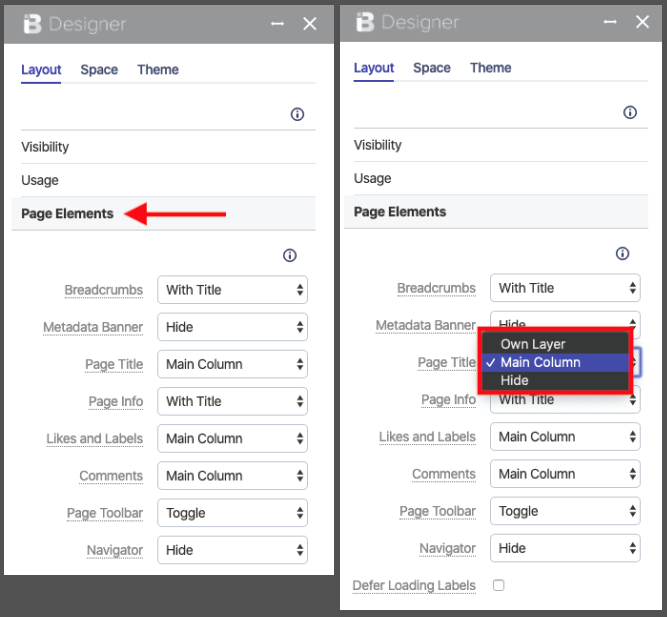Close the right Designer panel
Image resolution: width=667 pixels, height=617 pixels.
tap(642, 22)
